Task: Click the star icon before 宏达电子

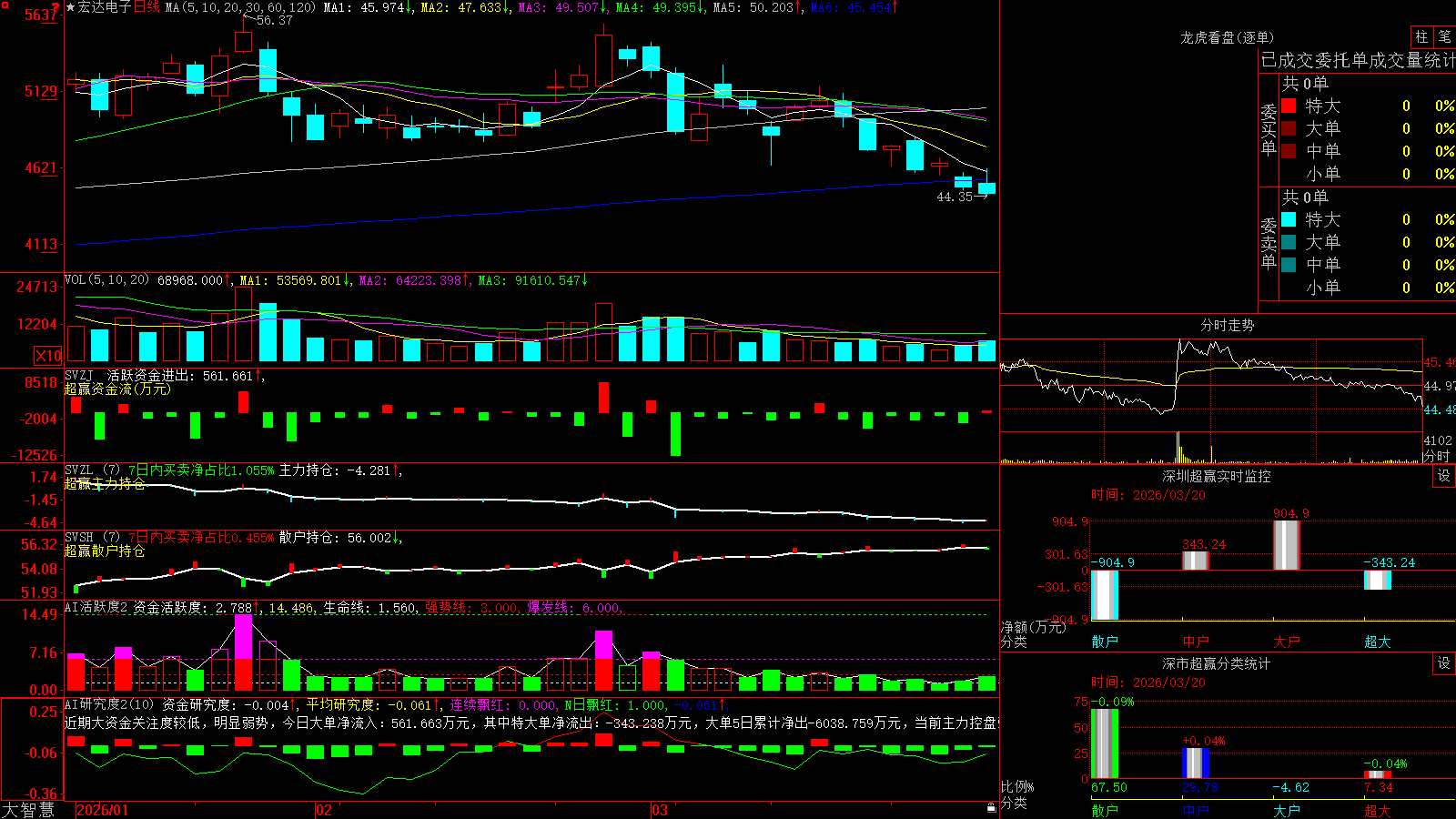Action: point(71,7)
